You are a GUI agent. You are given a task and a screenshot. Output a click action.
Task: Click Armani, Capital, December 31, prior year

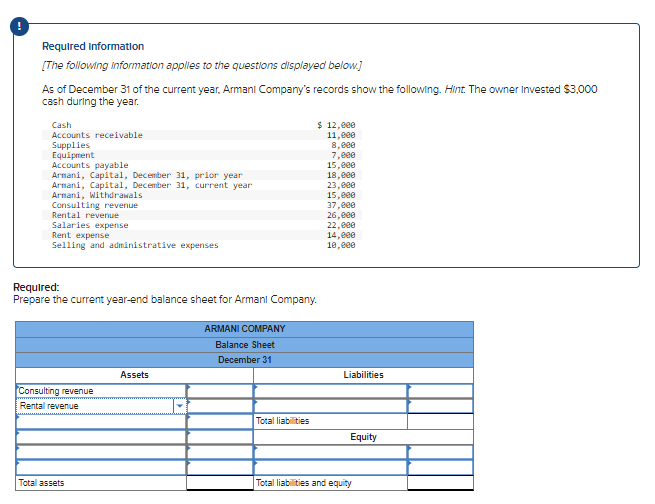click(x=147, y=175)
